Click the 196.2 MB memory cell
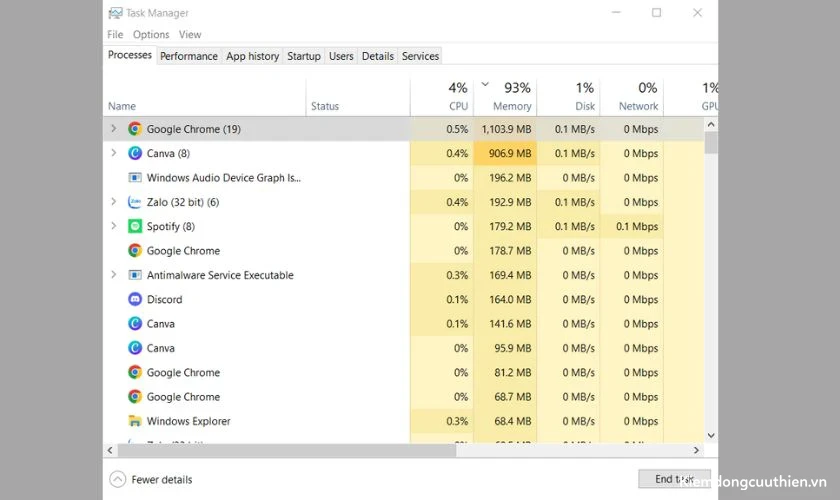Screen dimensions: 840x500 (x=505, y=178)
